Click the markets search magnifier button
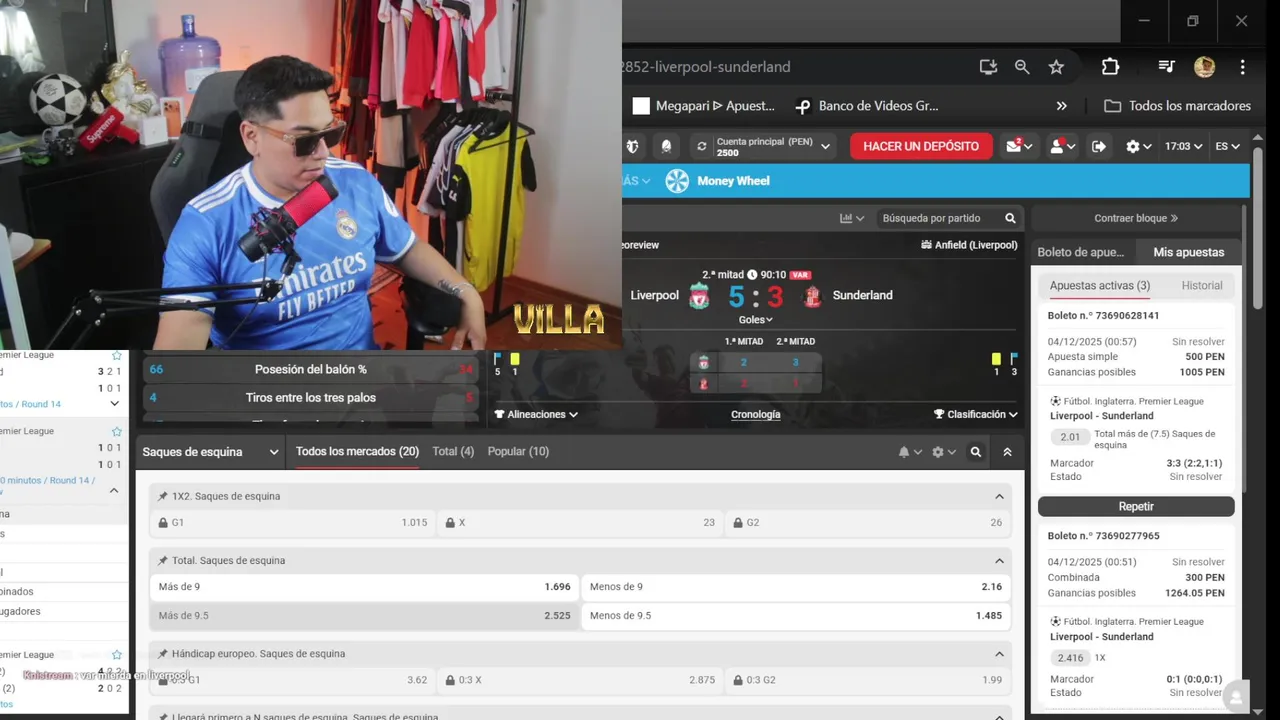The height and width of the screenshot is (720, 1280). 976,452
